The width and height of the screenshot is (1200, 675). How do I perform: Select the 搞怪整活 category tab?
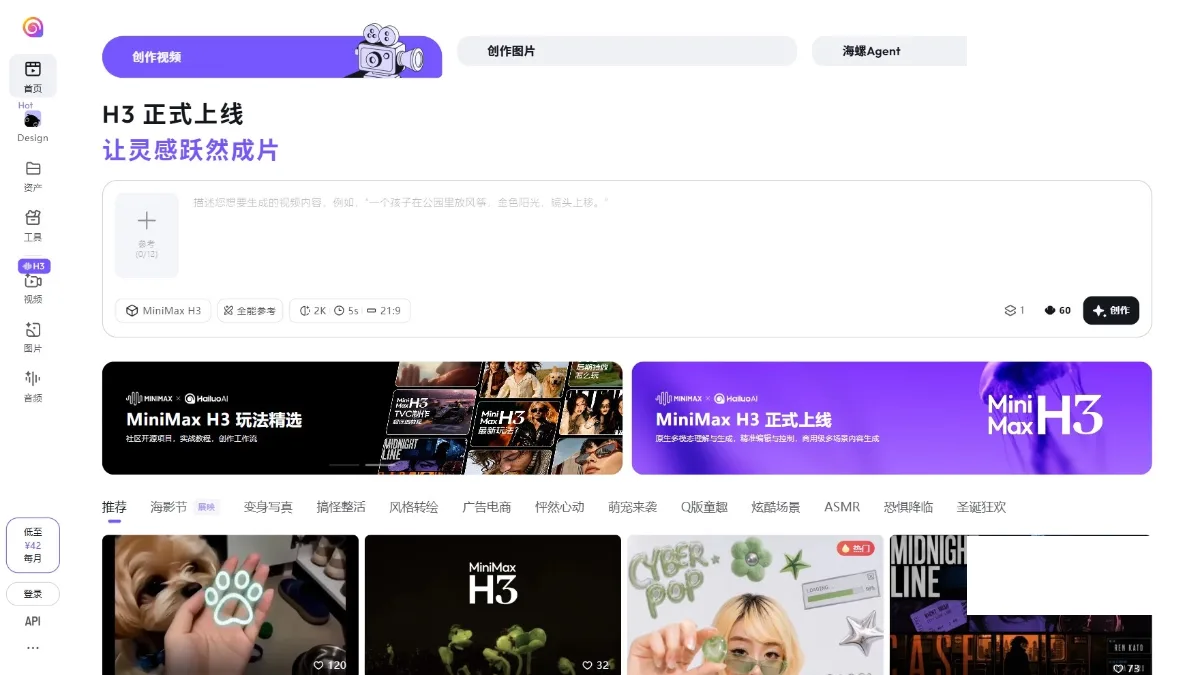pos(341,507)
